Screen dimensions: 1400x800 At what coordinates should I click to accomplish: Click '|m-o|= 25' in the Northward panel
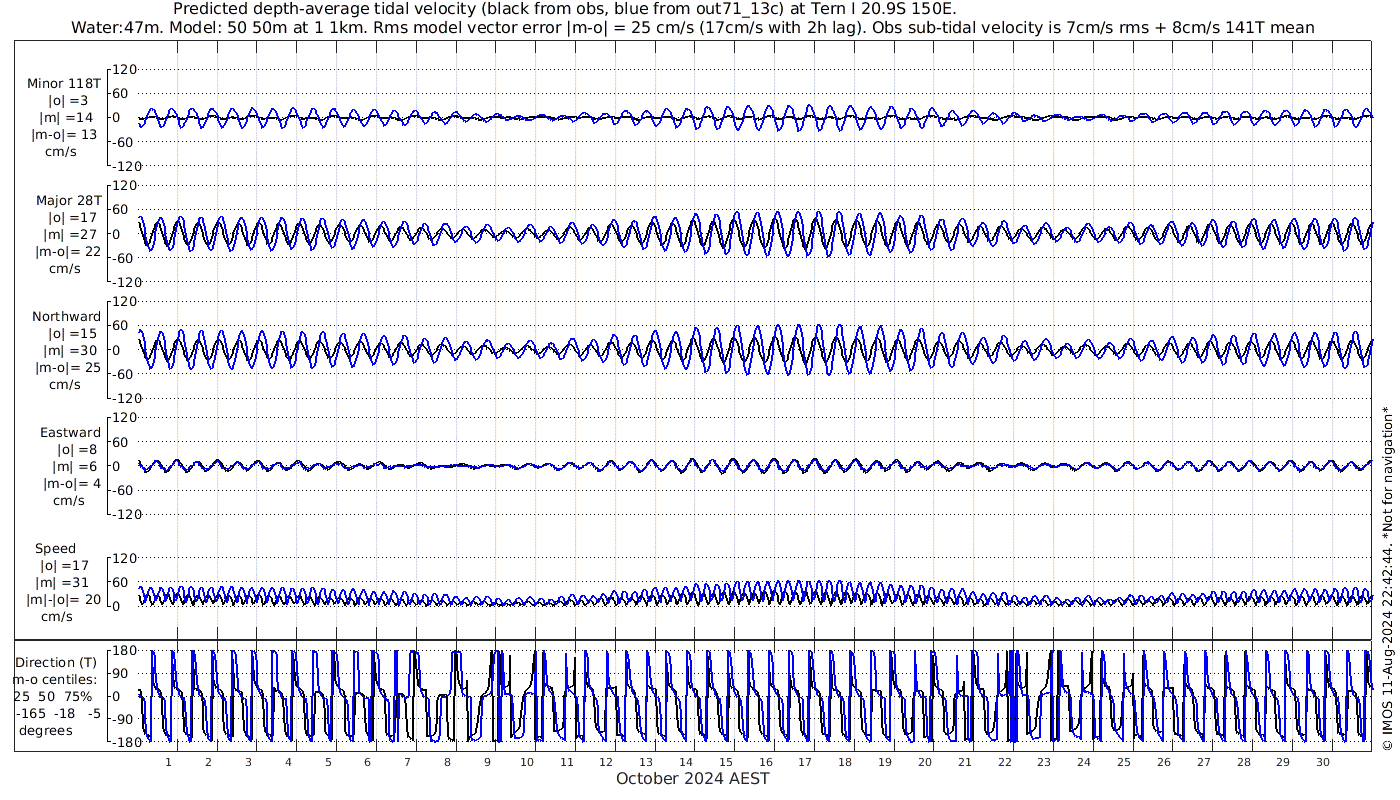(68, 367)
